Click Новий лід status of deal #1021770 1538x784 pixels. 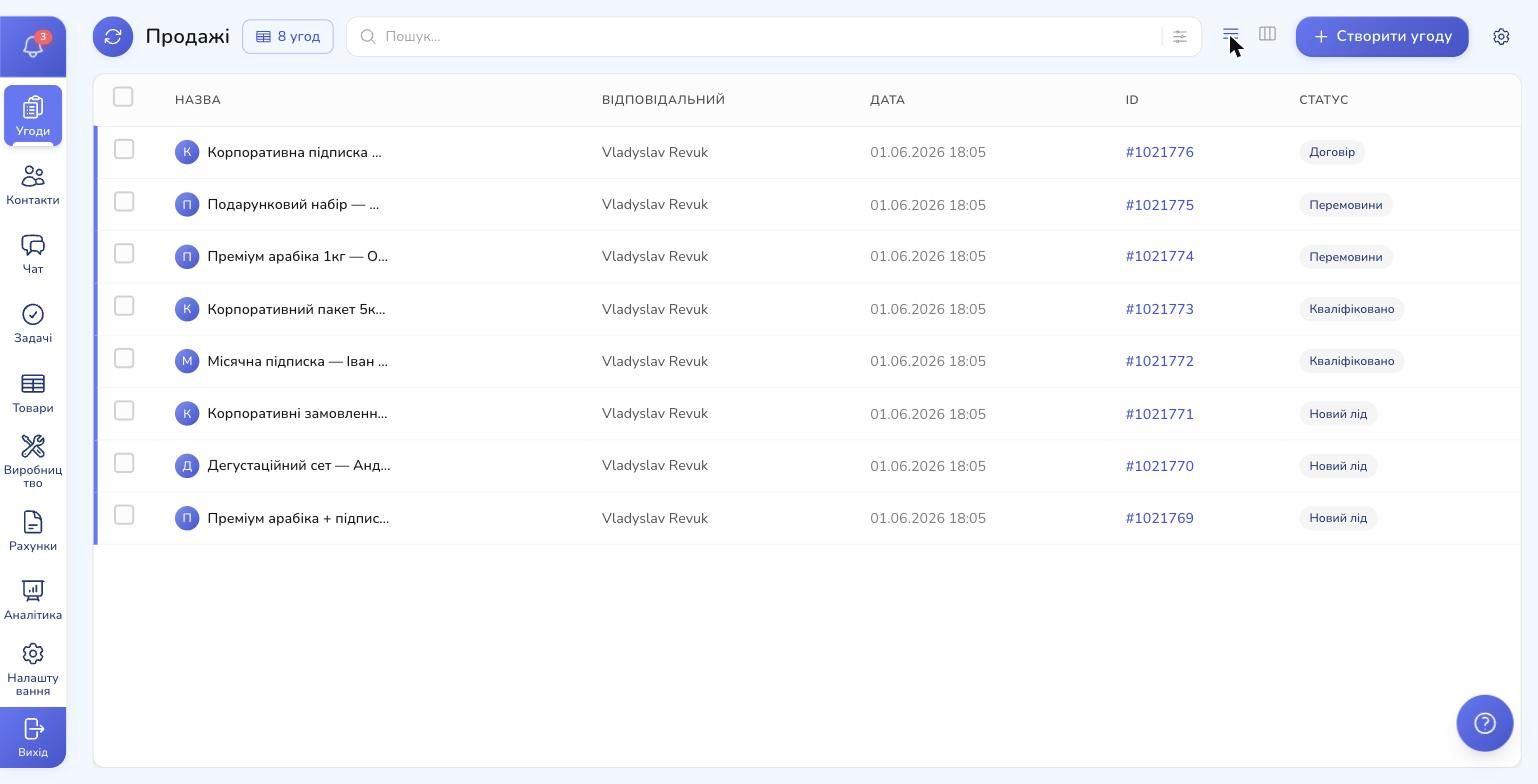(1338, 466)
